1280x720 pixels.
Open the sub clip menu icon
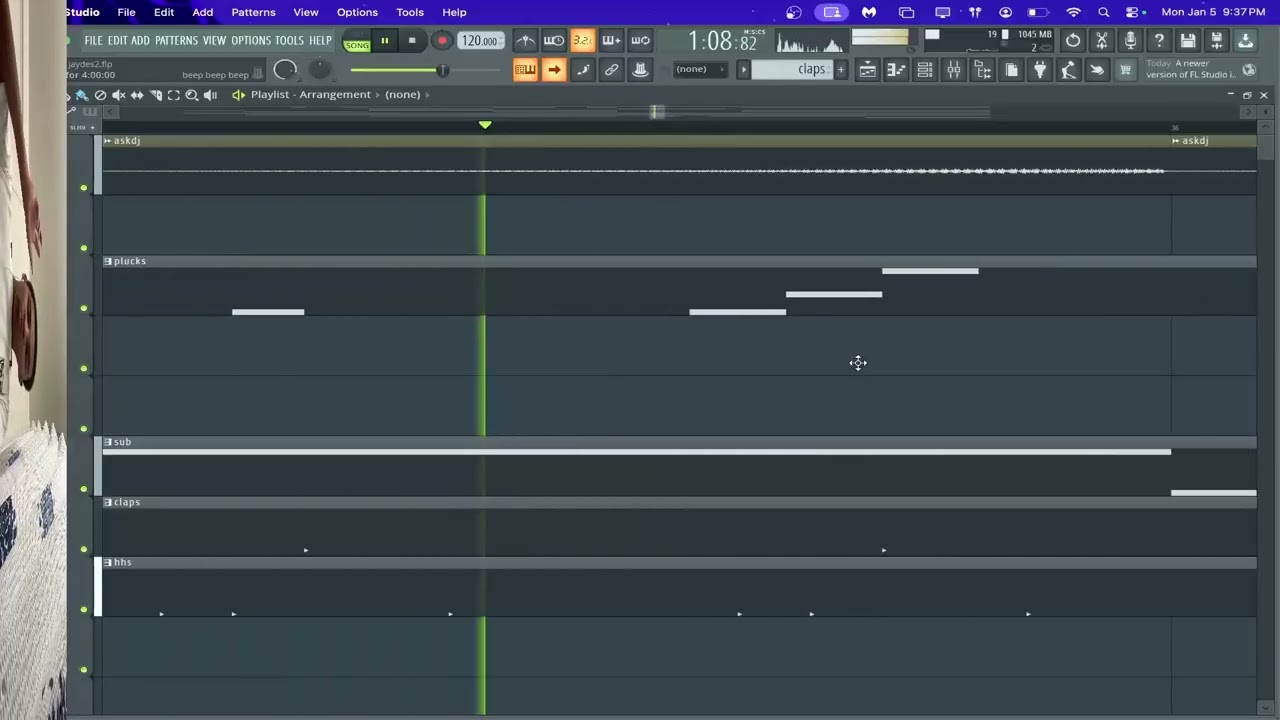tap(108, 442)
